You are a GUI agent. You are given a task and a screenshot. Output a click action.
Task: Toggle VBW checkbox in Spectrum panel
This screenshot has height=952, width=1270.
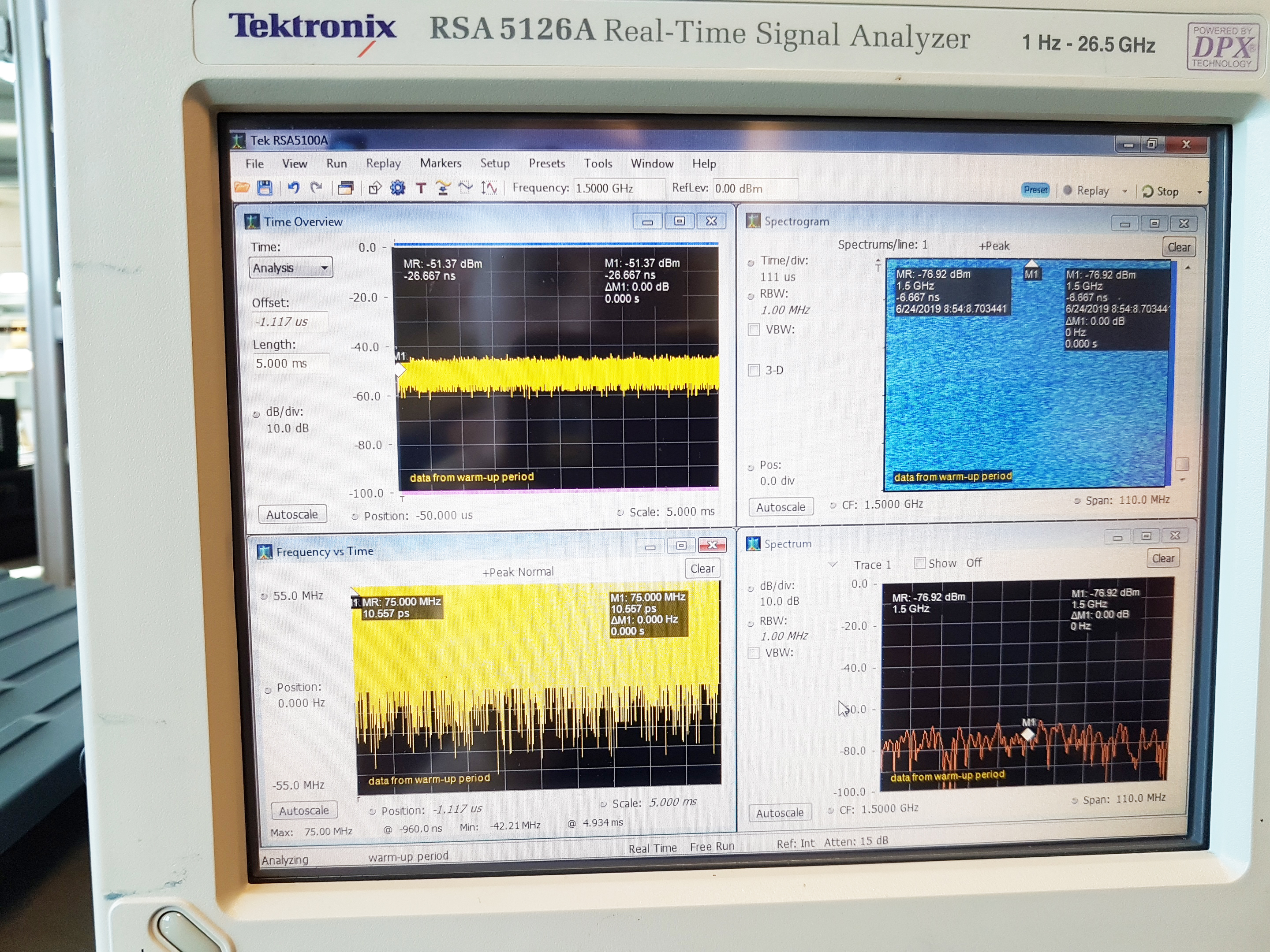pyautogui.click(x=753, y=653)
